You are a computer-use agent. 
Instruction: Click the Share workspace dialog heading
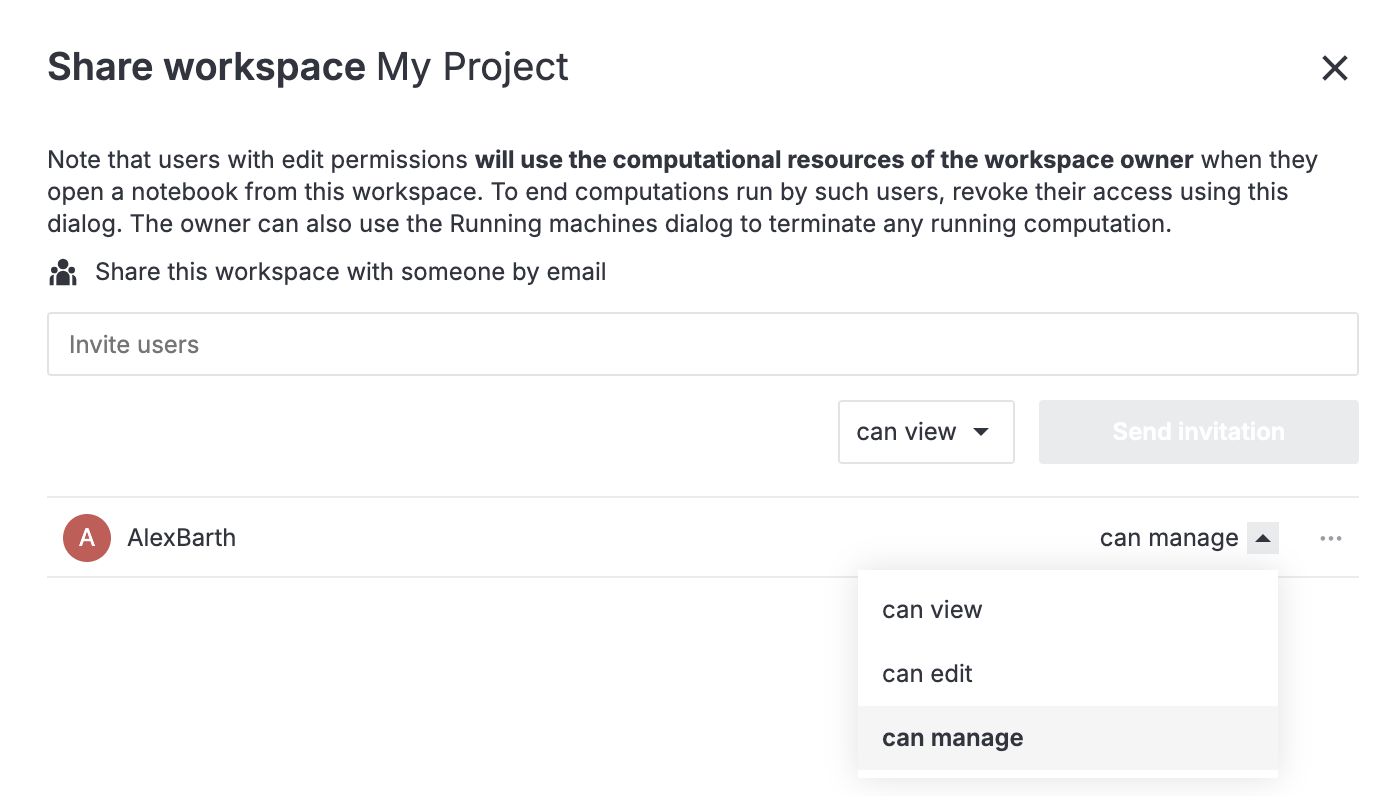click(x=207, y=66)
